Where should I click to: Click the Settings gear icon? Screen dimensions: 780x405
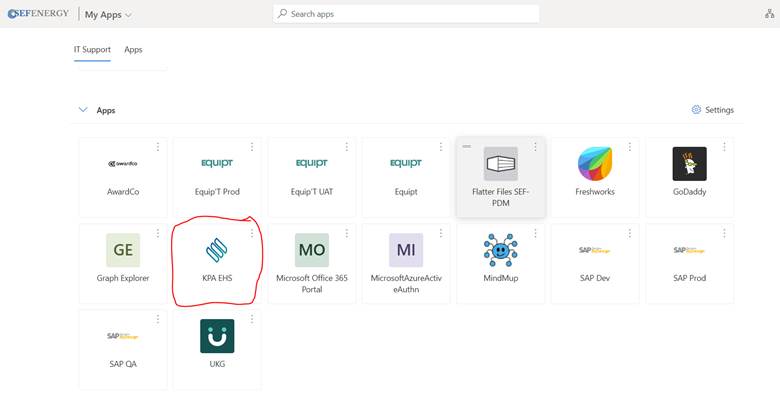pos(696,109)
